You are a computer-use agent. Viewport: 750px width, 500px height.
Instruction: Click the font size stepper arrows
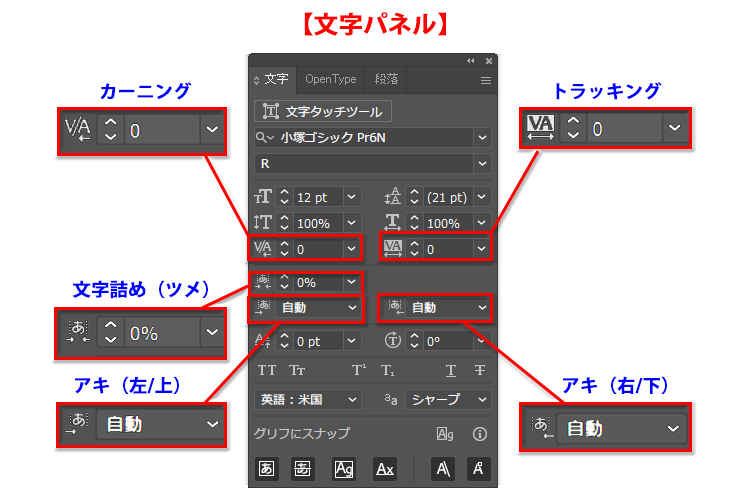pyautogui.click(x=285, y=197)
